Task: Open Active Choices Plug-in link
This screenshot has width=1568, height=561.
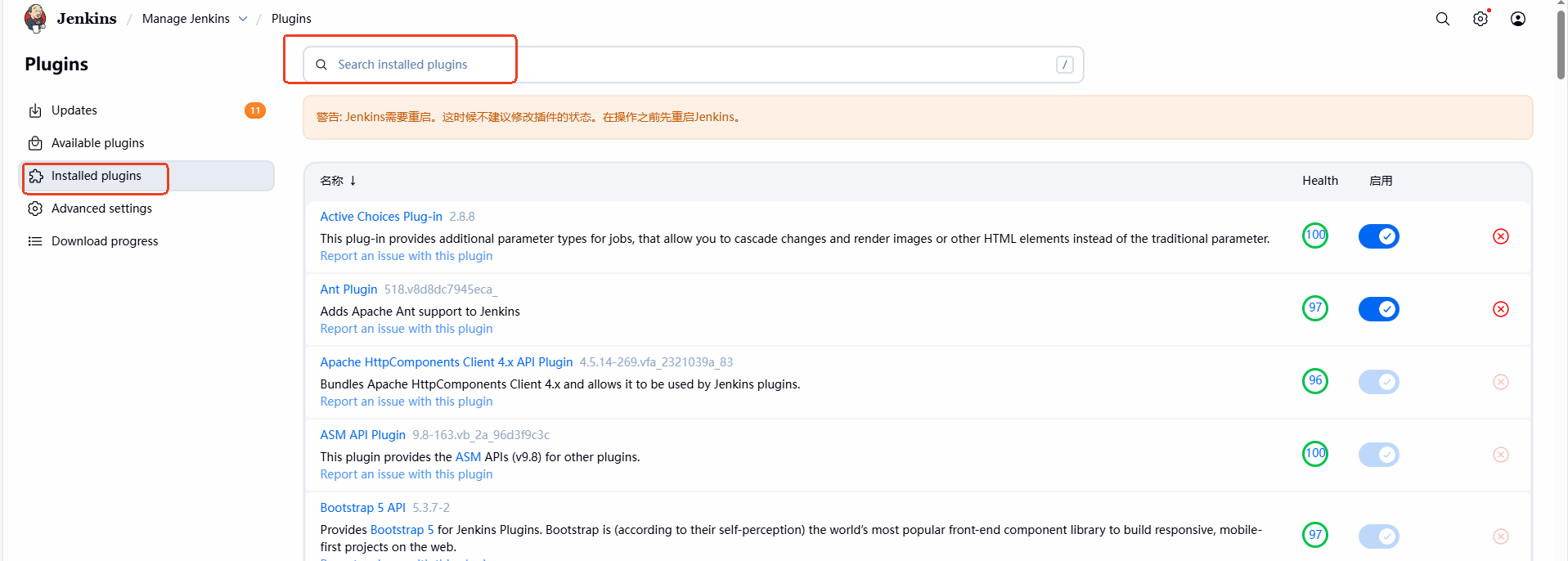Action: coord(381,217)
